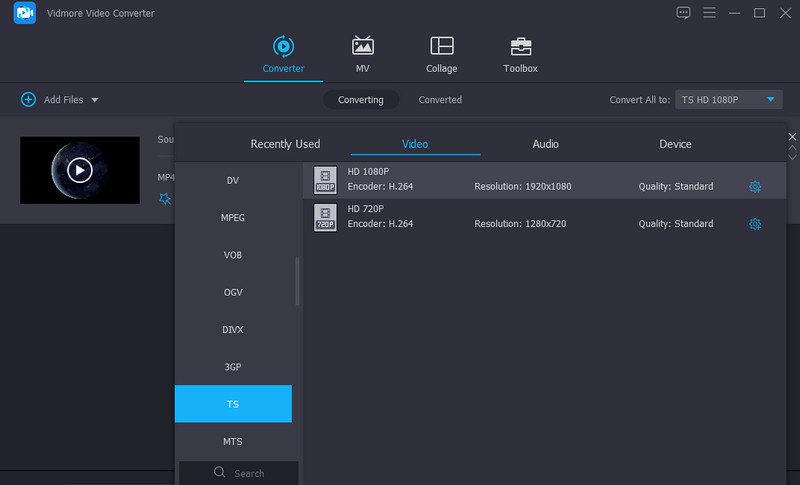
Task: Open the MV maker icon
Action: (362, 47)
